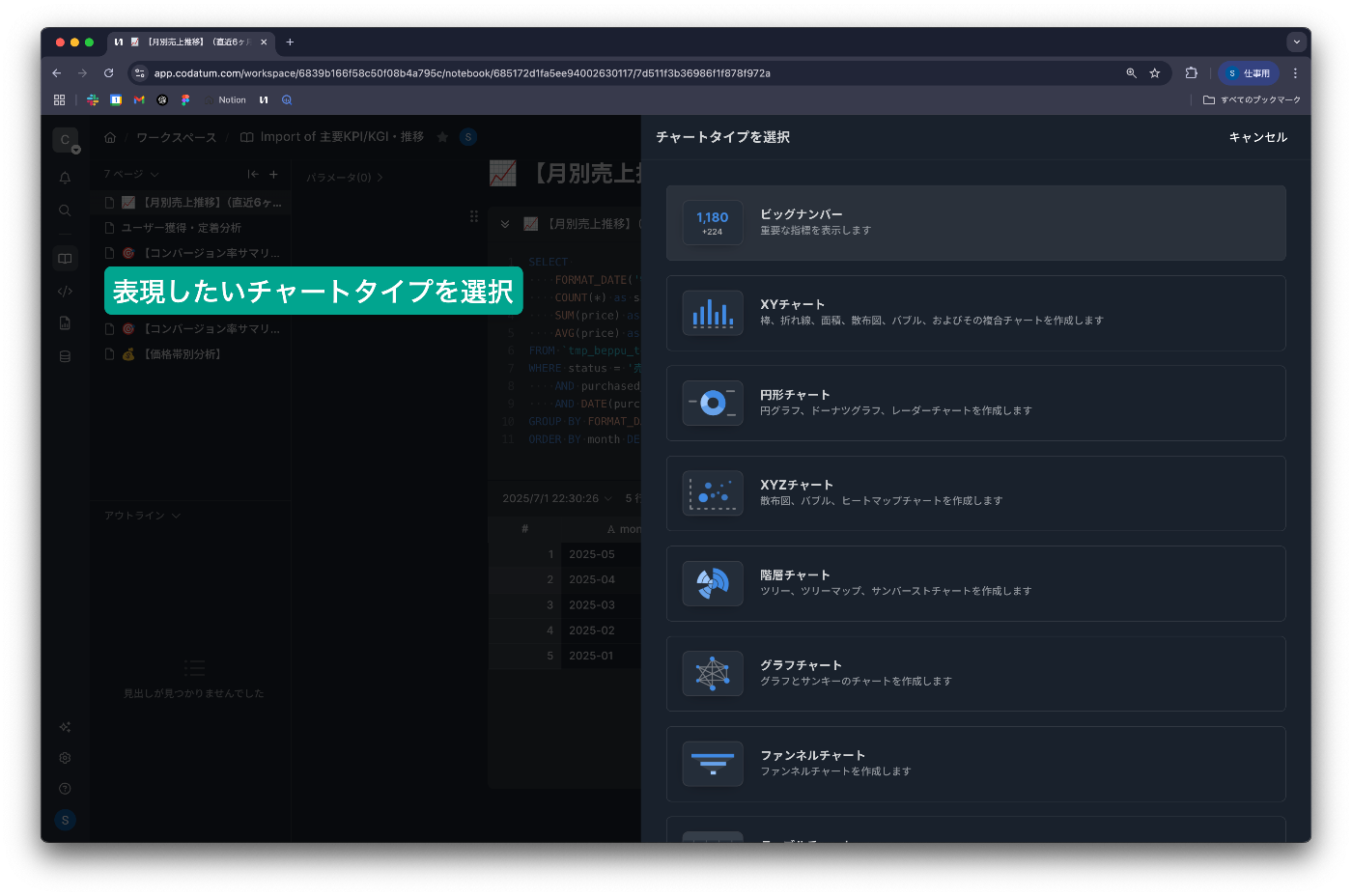The width and height of the screenshot is (1352, 896).
Task: Open the page zoom magnifier icon
Action: tap(1131, 73)
